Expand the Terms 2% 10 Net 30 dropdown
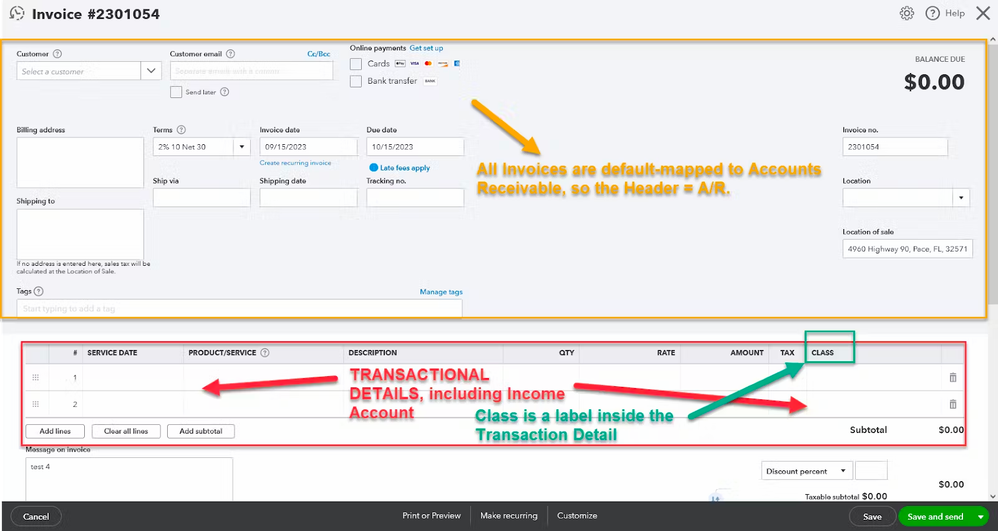The image size is (998, 531). pos(242,147)
